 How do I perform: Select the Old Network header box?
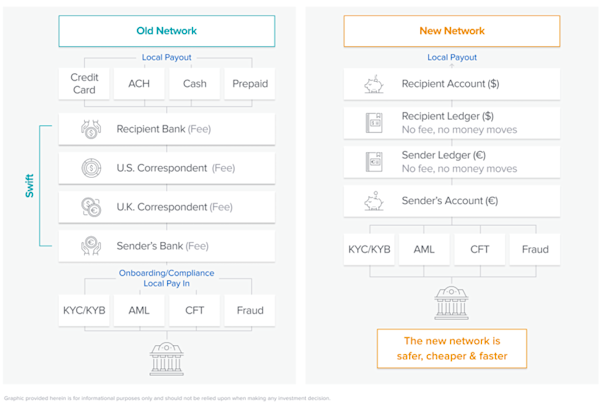click(166, 31)
